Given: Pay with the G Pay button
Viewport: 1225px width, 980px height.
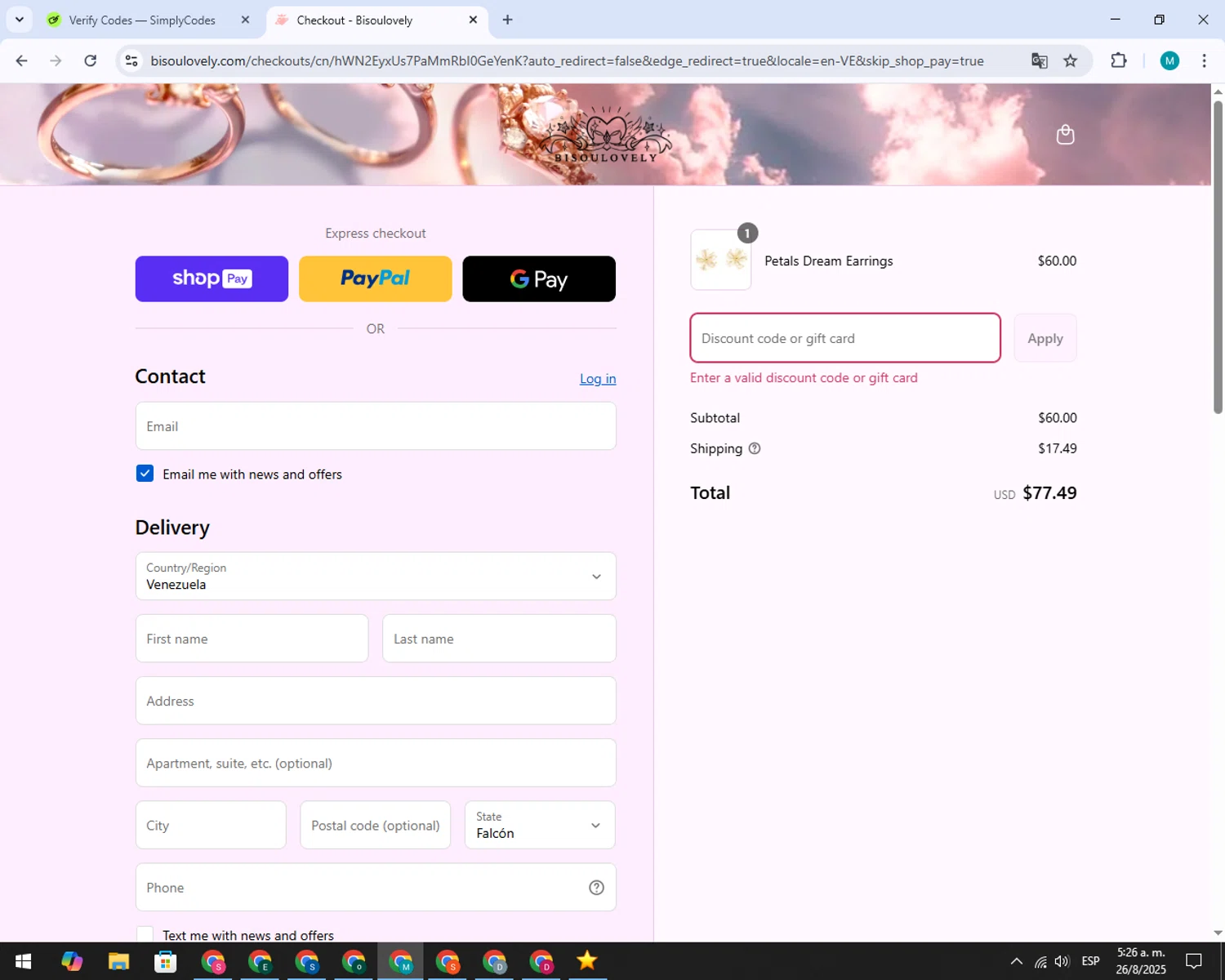Looking at the screenshot, I should pos(539,279).
